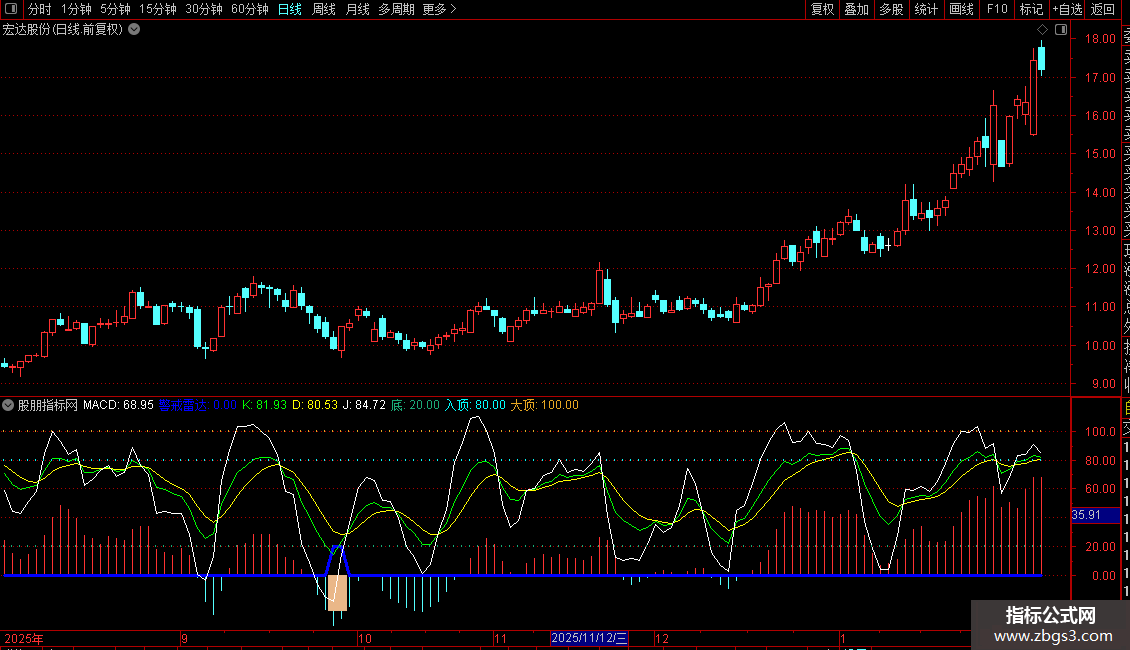1130x650 pixels.
Task: Expand the 股朋指标网 indicator dropdown arrow
Action: [x=9, y=405]
